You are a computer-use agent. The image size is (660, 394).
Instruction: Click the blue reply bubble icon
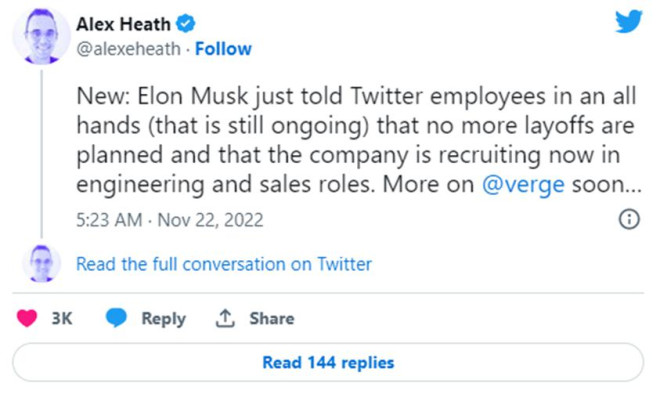point(116,318)
